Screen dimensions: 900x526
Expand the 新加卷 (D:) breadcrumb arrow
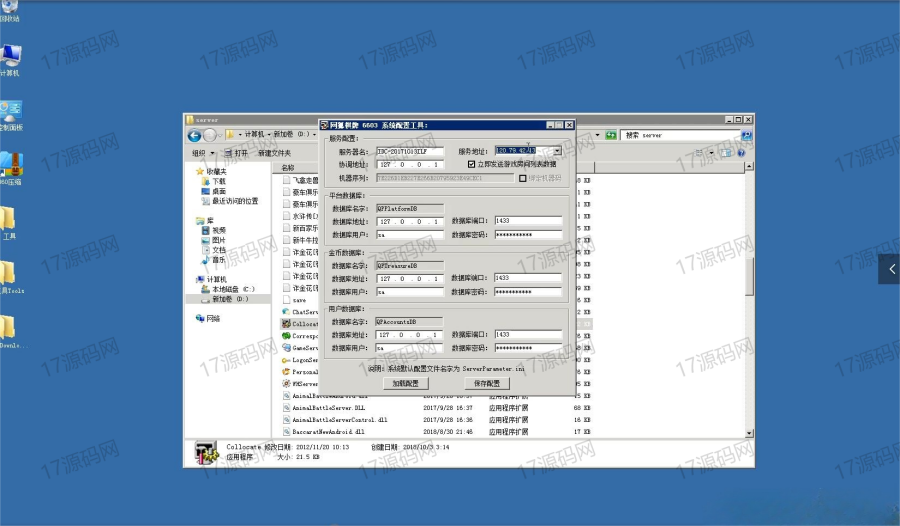pos(314,134)
